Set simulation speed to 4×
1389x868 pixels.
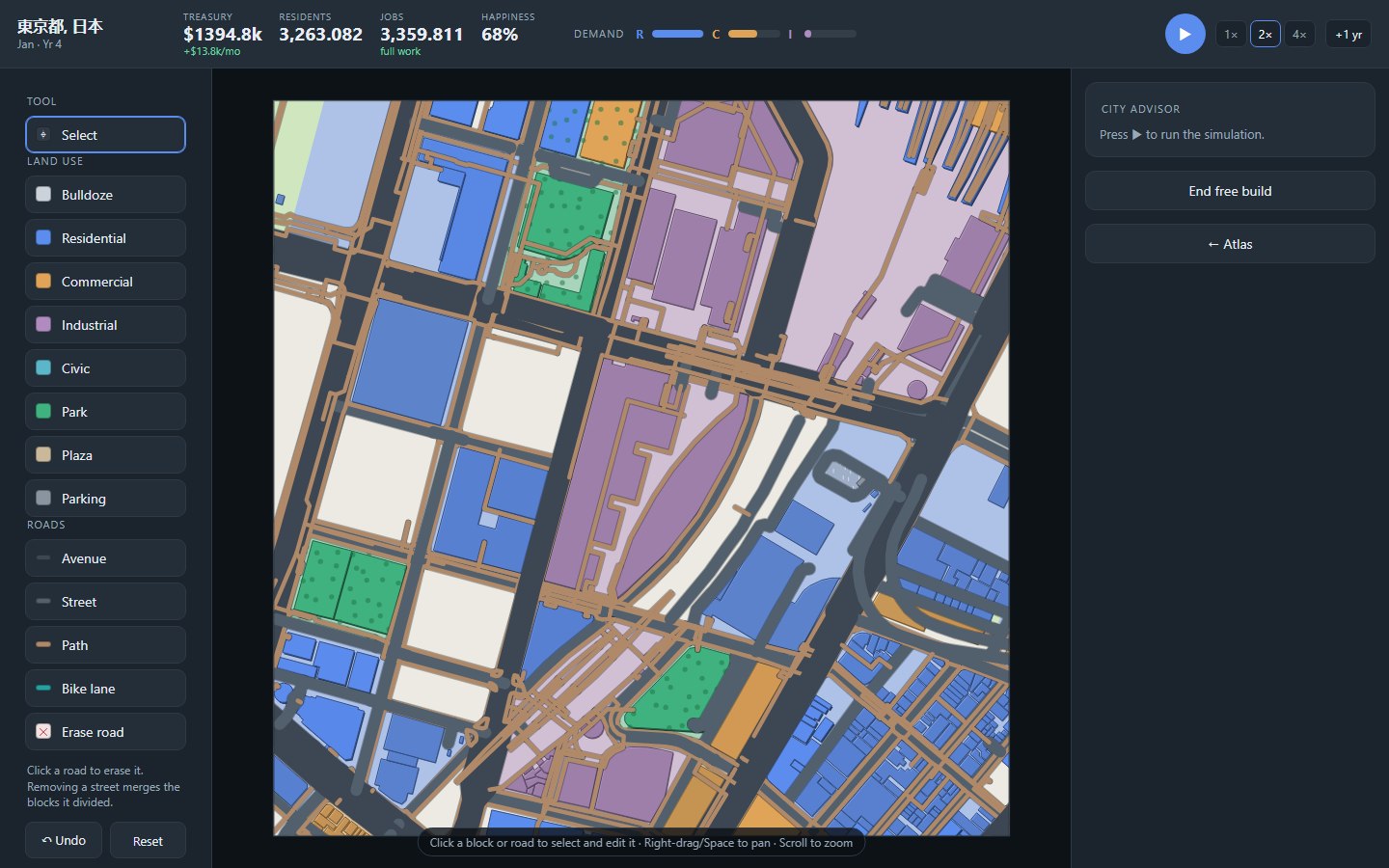(1299, 34)
